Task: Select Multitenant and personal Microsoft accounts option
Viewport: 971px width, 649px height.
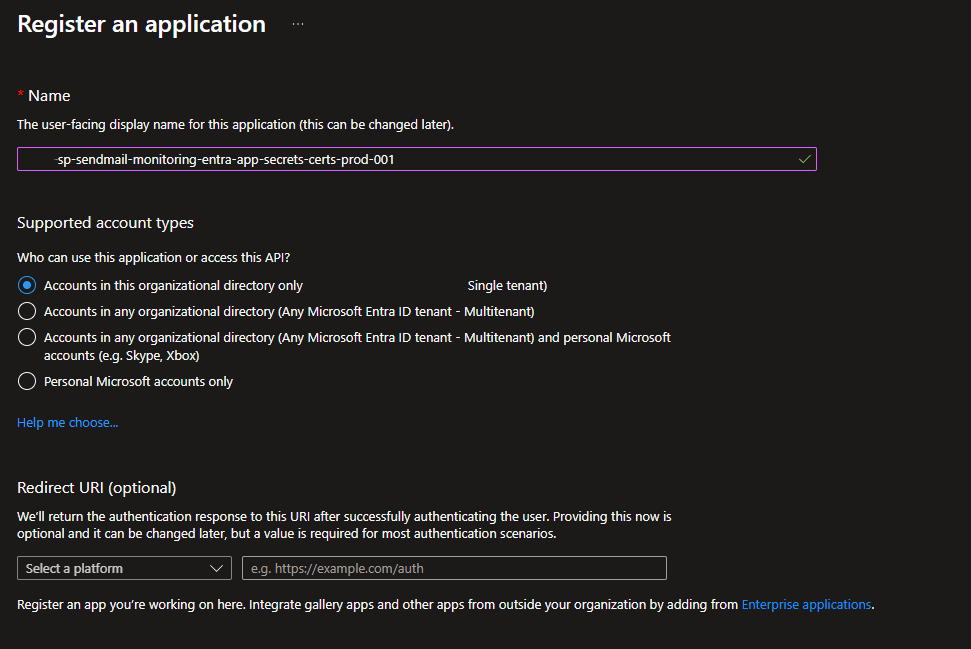Action: point(27,337)
